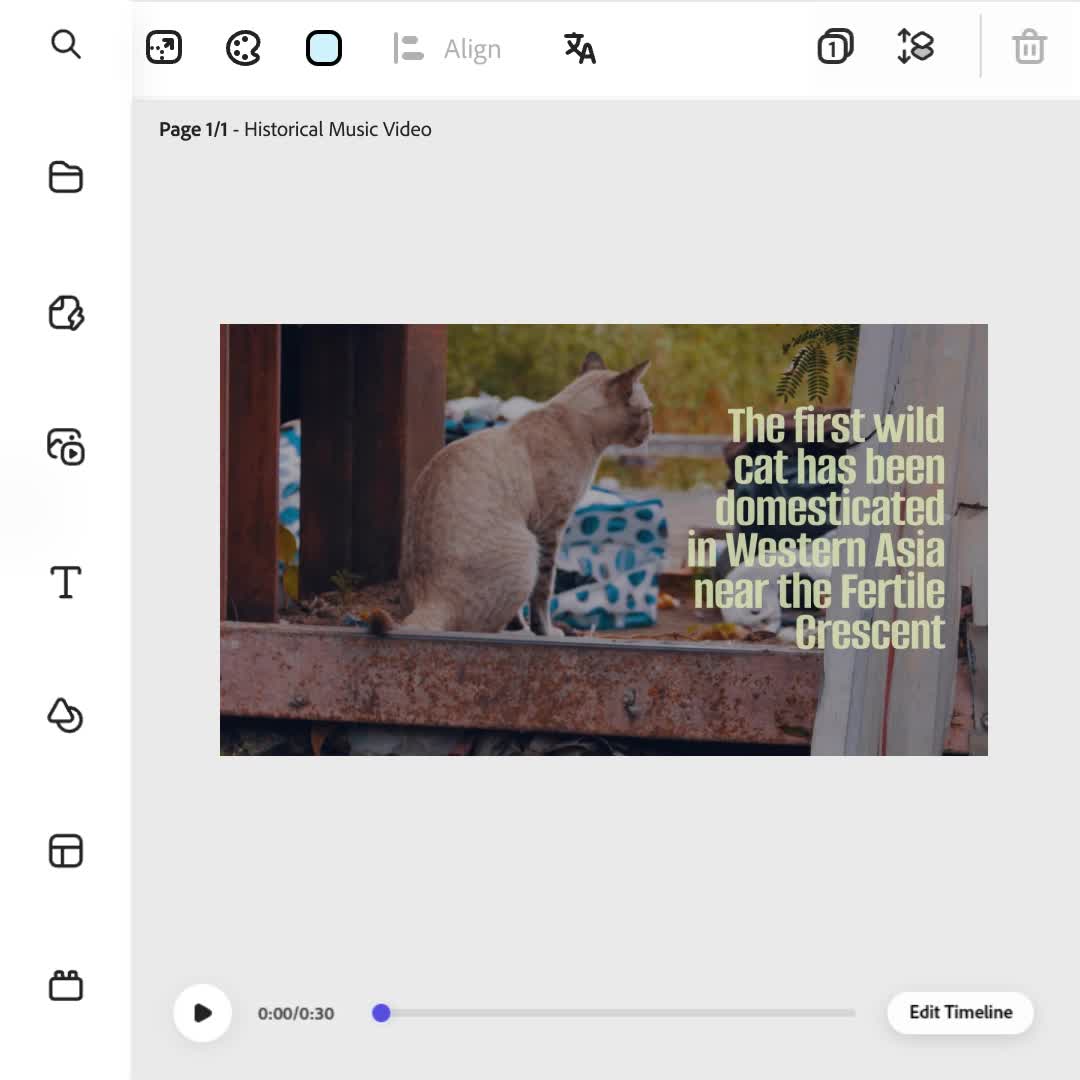
Task: Open the layer order arrows icon
Action: coord(916,47)
